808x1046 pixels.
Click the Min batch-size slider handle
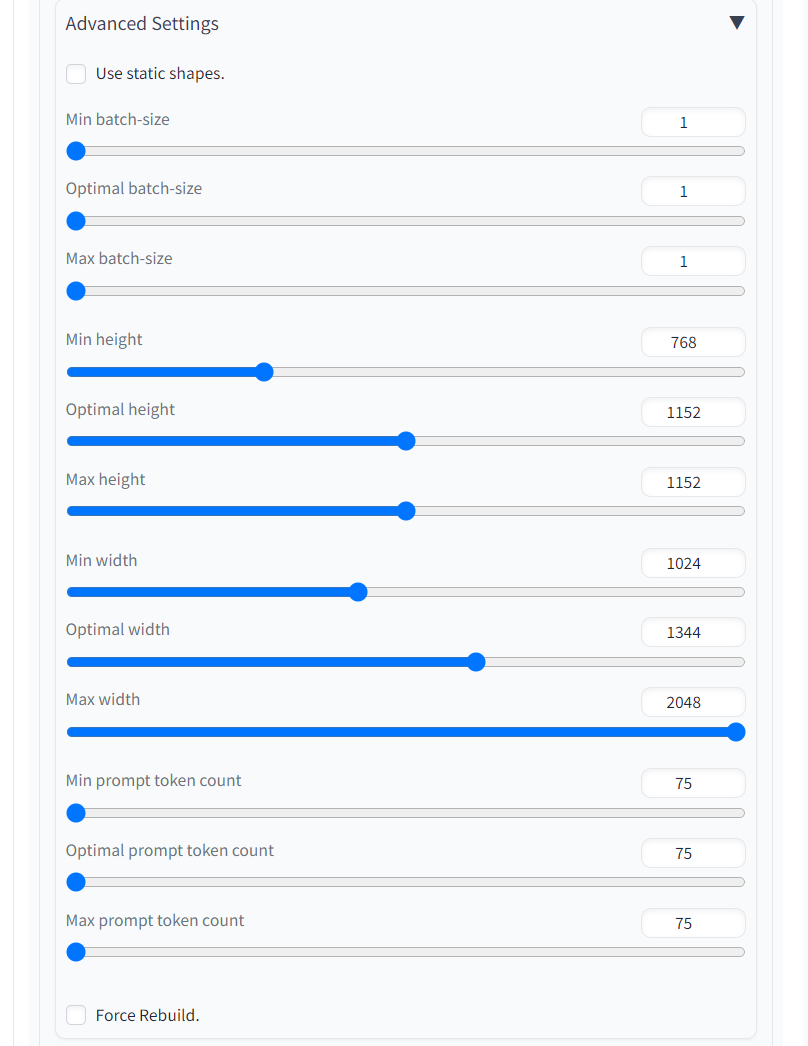pos(76,151)
